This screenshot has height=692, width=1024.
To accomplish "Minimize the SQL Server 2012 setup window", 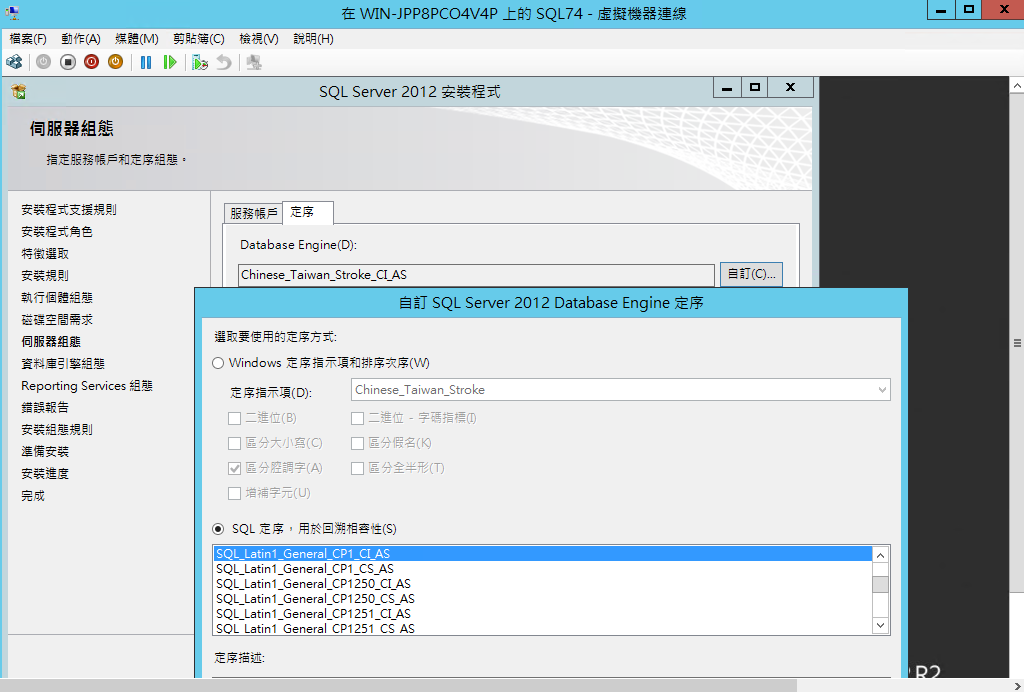I will pos(727,87).
